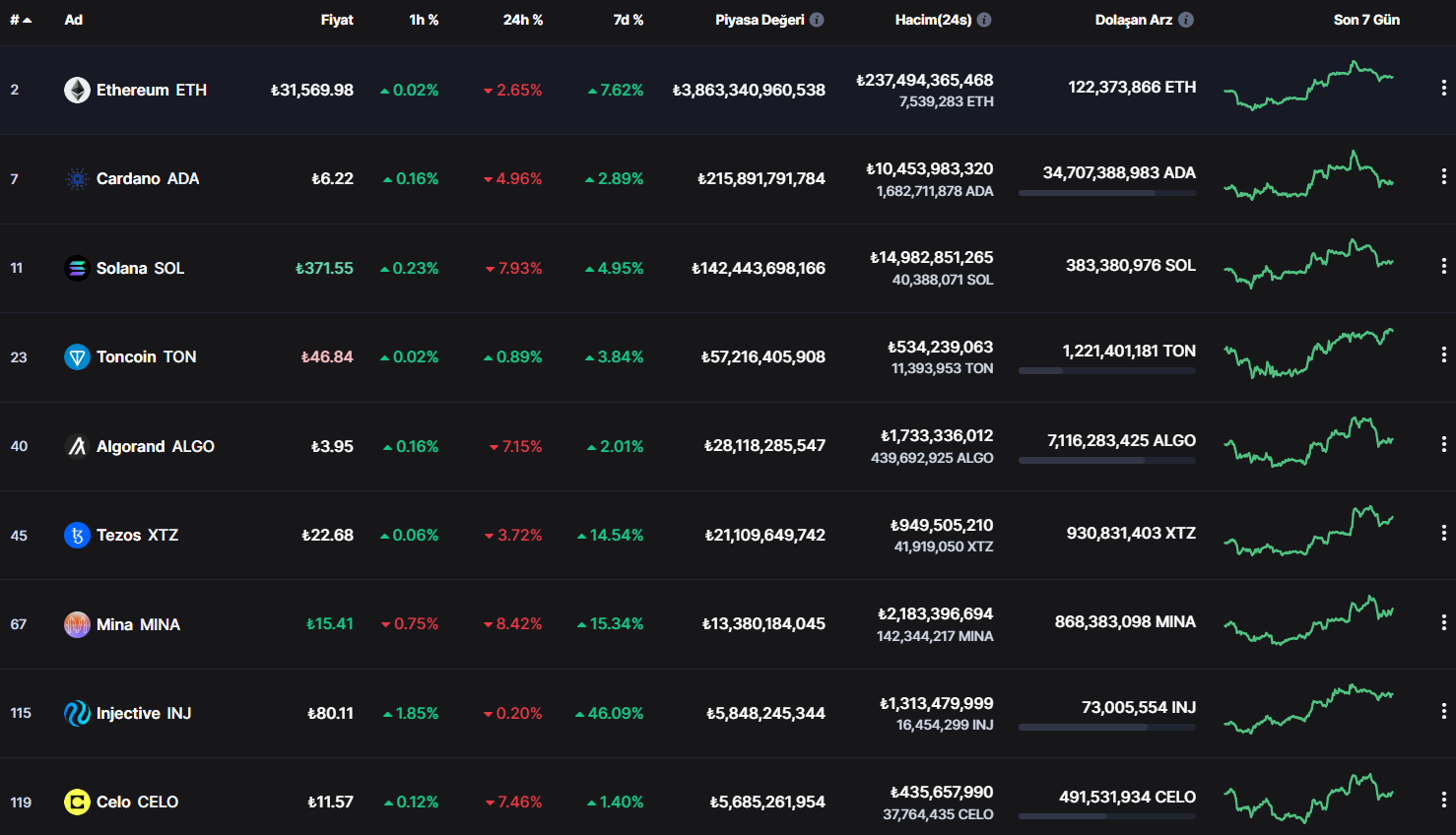Viewport: 1456px width, 835px height.
Task: Click Solana volume value ₺14,982,851,265
Action: point(932,257)
